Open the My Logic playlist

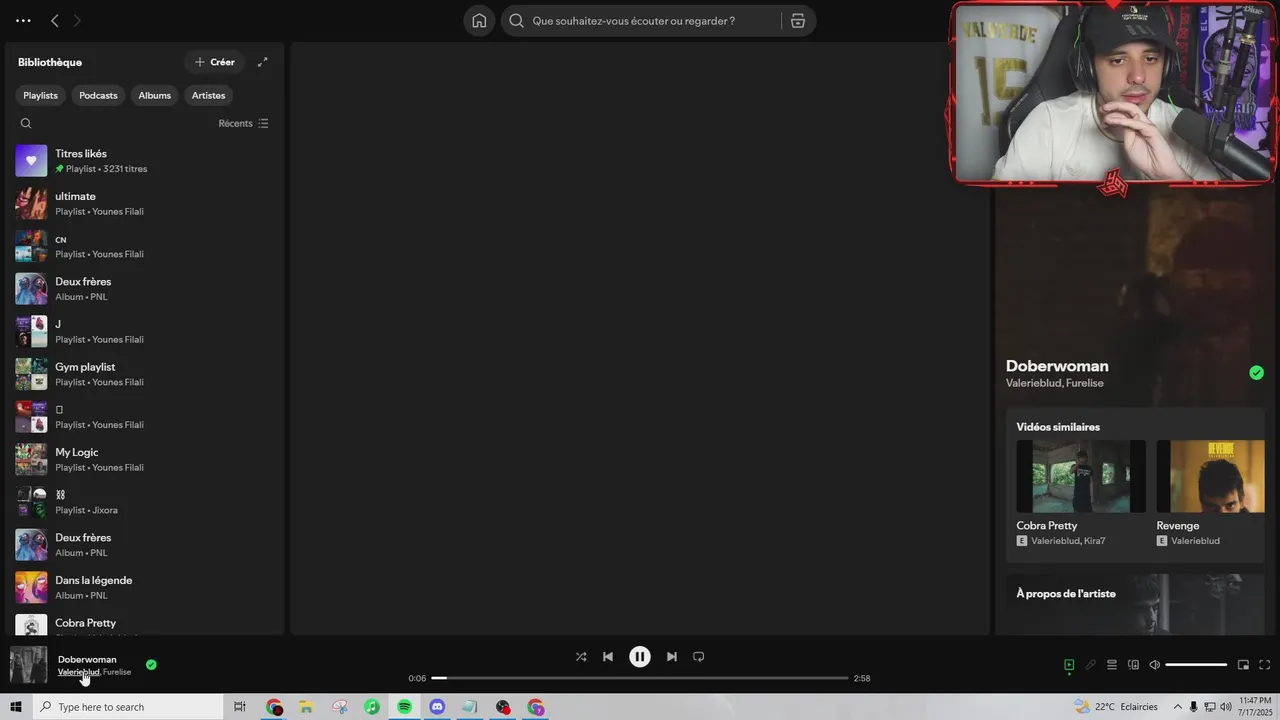pos(143,459)
